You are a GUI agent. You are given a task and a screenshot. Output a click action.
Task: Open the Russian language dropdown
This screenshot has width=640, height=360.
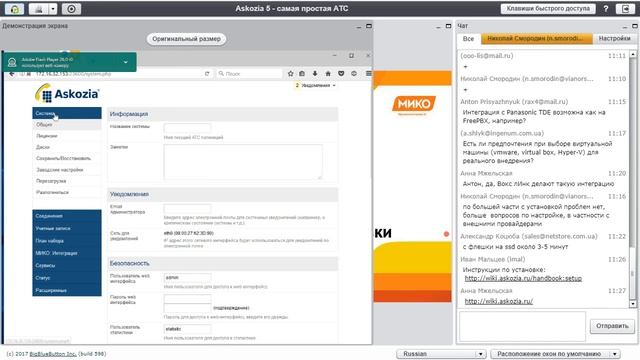442,354
